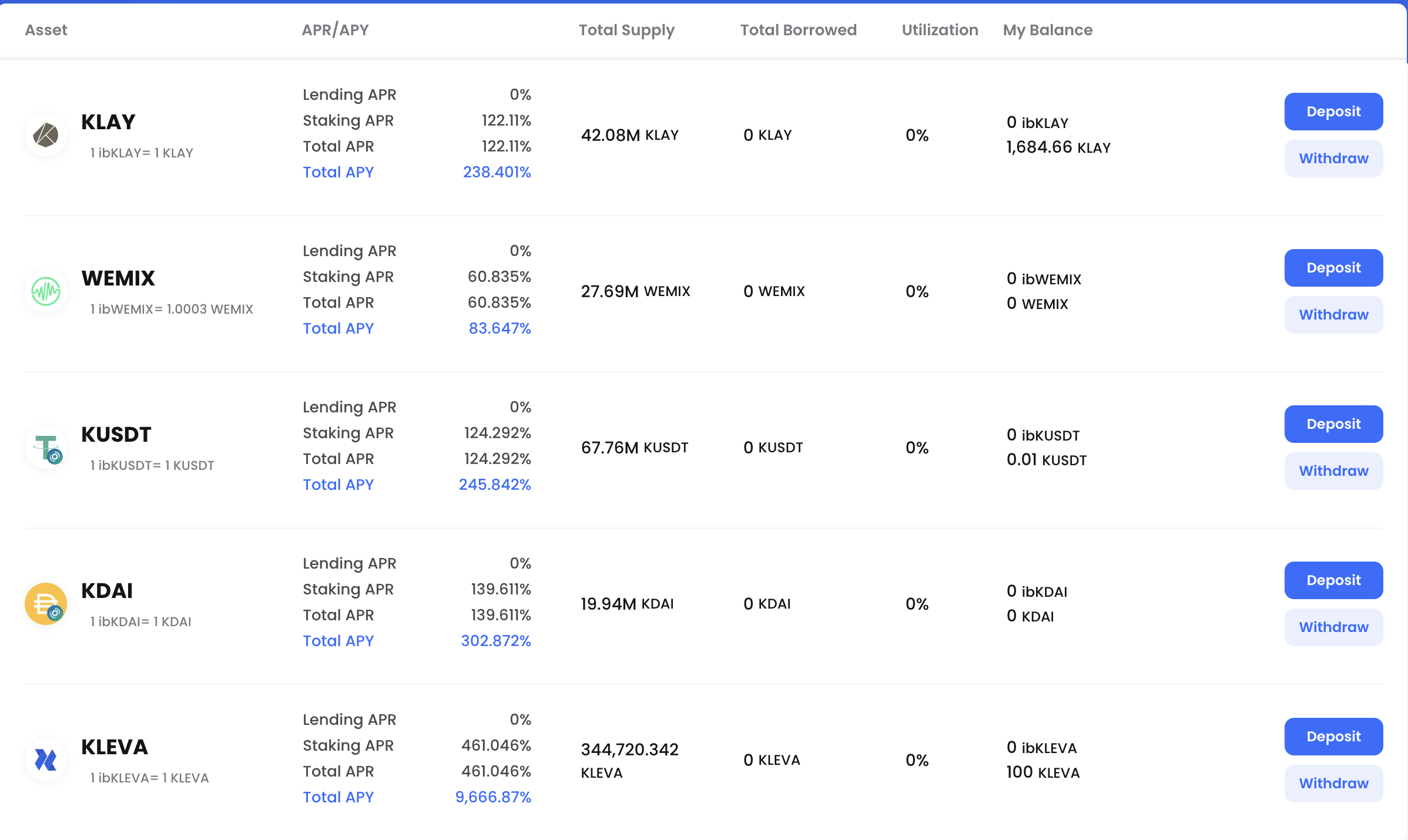The height and width of the screenshot is (840, 1408).
Task: Click the 0 KLAY total borrowed value
Action: click(767, 135)
